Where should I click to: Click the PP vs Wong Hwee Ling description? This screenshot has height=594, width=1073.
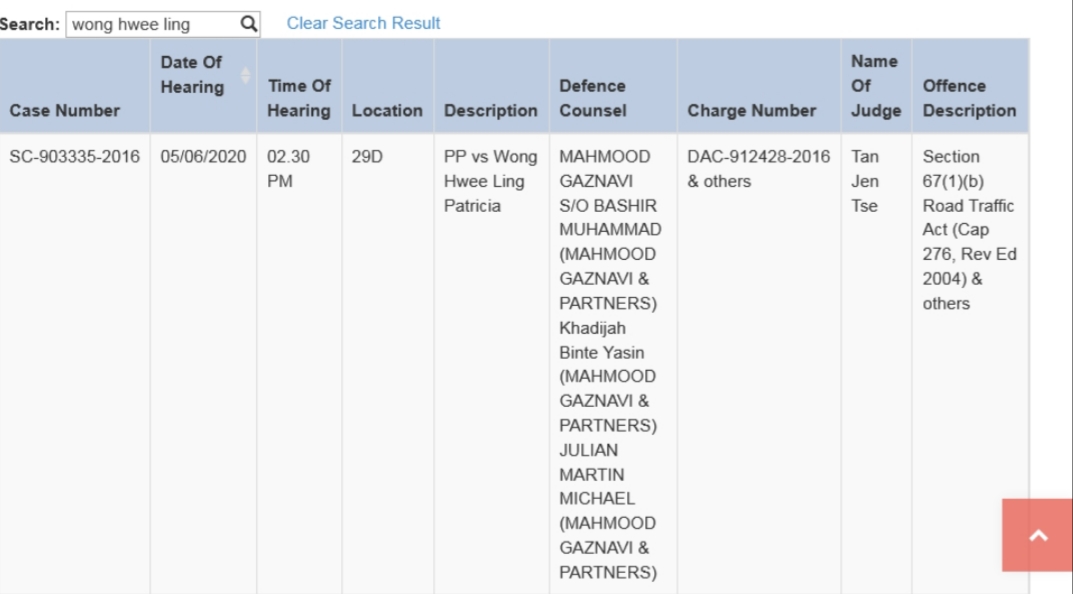(x=490, y=181)
